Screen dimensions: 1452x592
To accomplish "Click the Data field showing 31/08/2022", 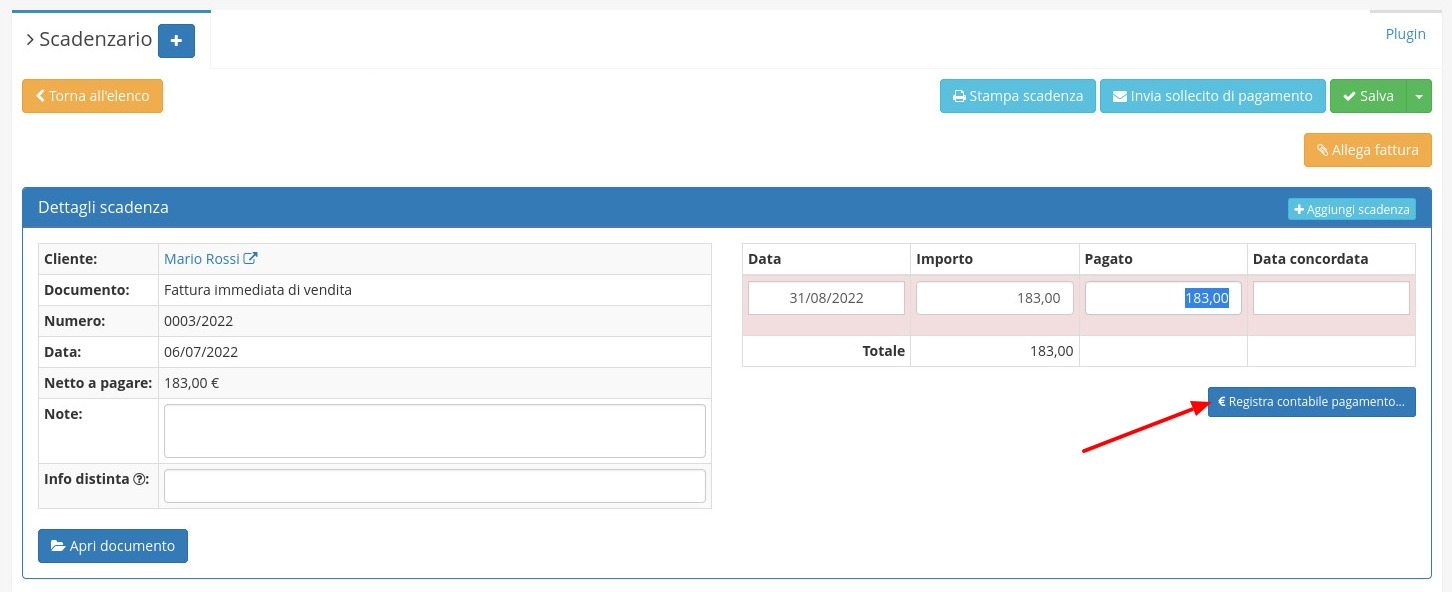I will [x=826, y=298].
